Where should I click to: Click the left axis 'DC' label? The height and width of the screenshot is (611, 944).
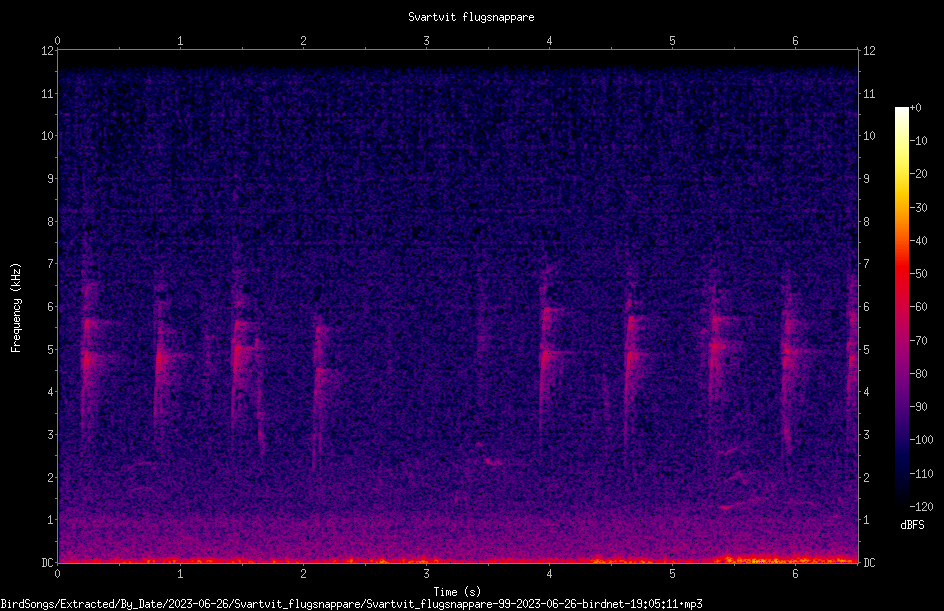[47, 562]
